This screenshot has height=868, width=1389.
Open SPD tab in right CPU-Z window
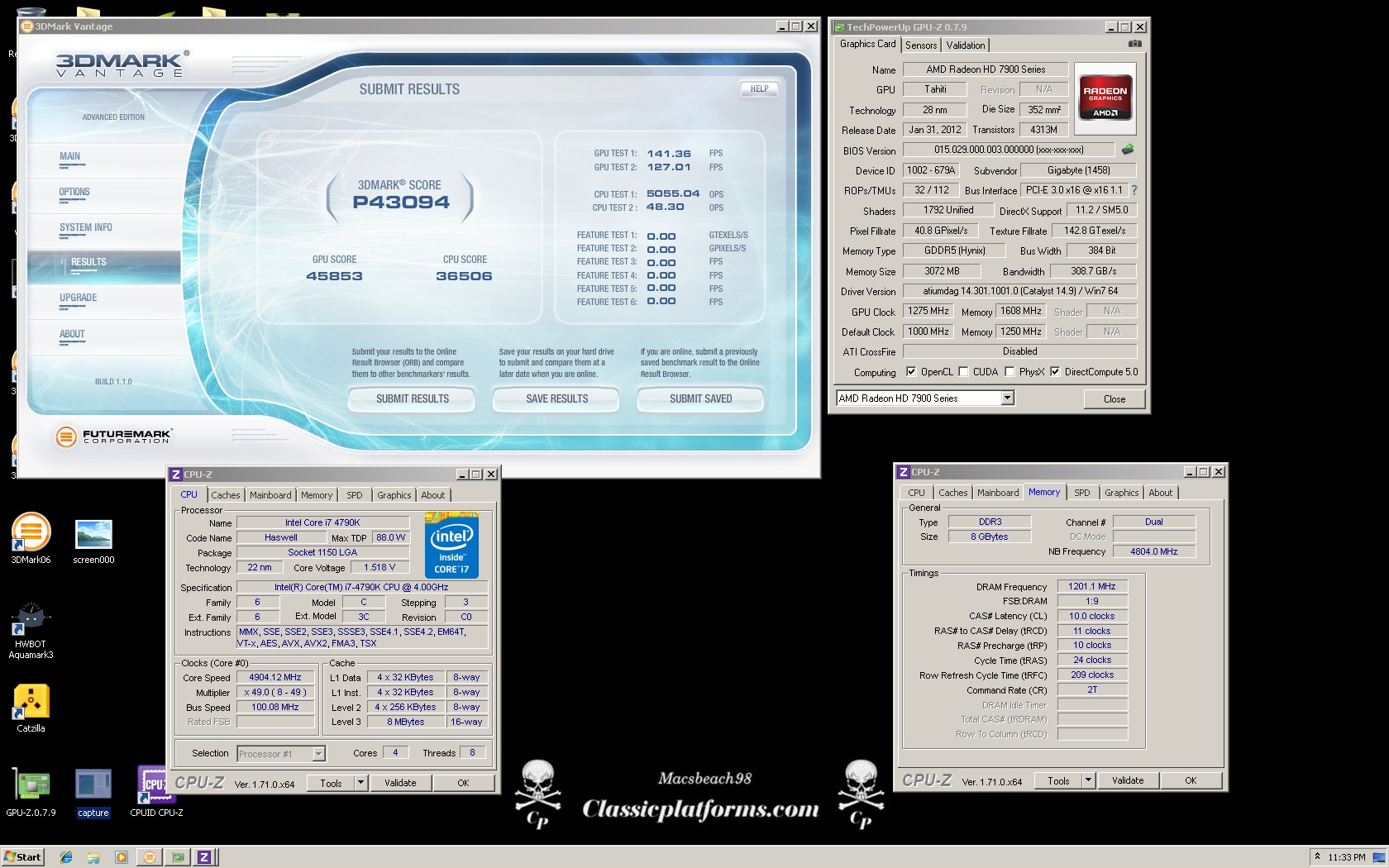point(1081,493)
